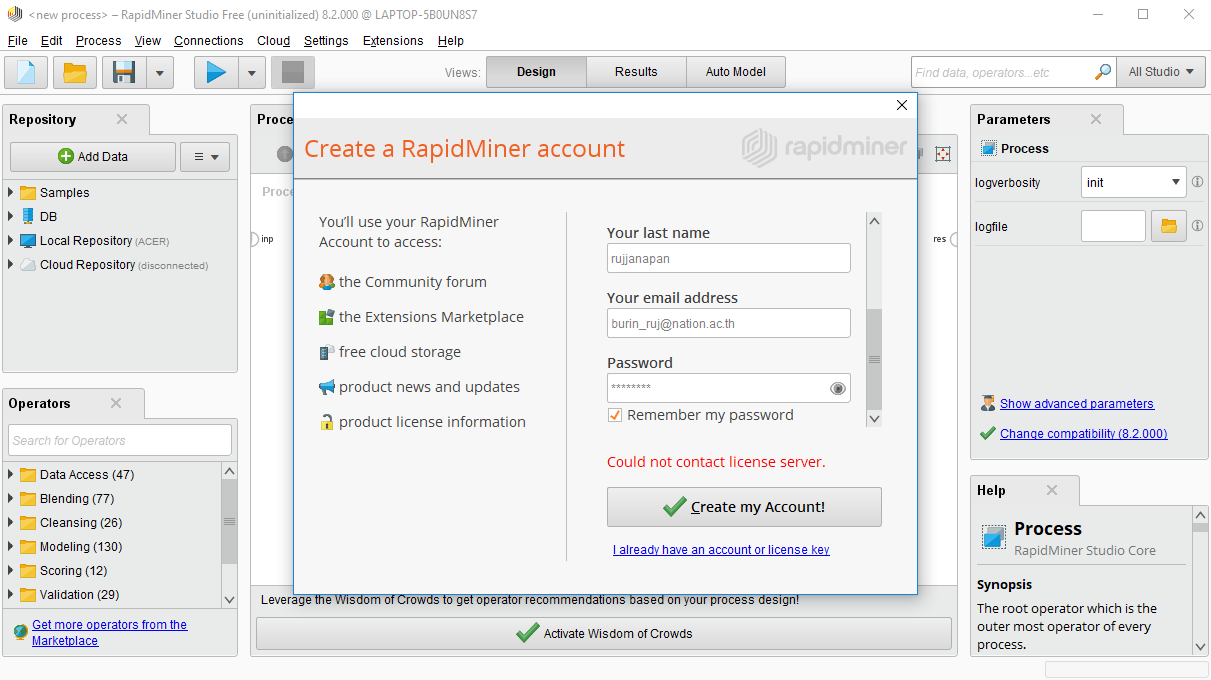
Task: Switch to the Results view
Action: pyautogui.click(x=636, y=72)
